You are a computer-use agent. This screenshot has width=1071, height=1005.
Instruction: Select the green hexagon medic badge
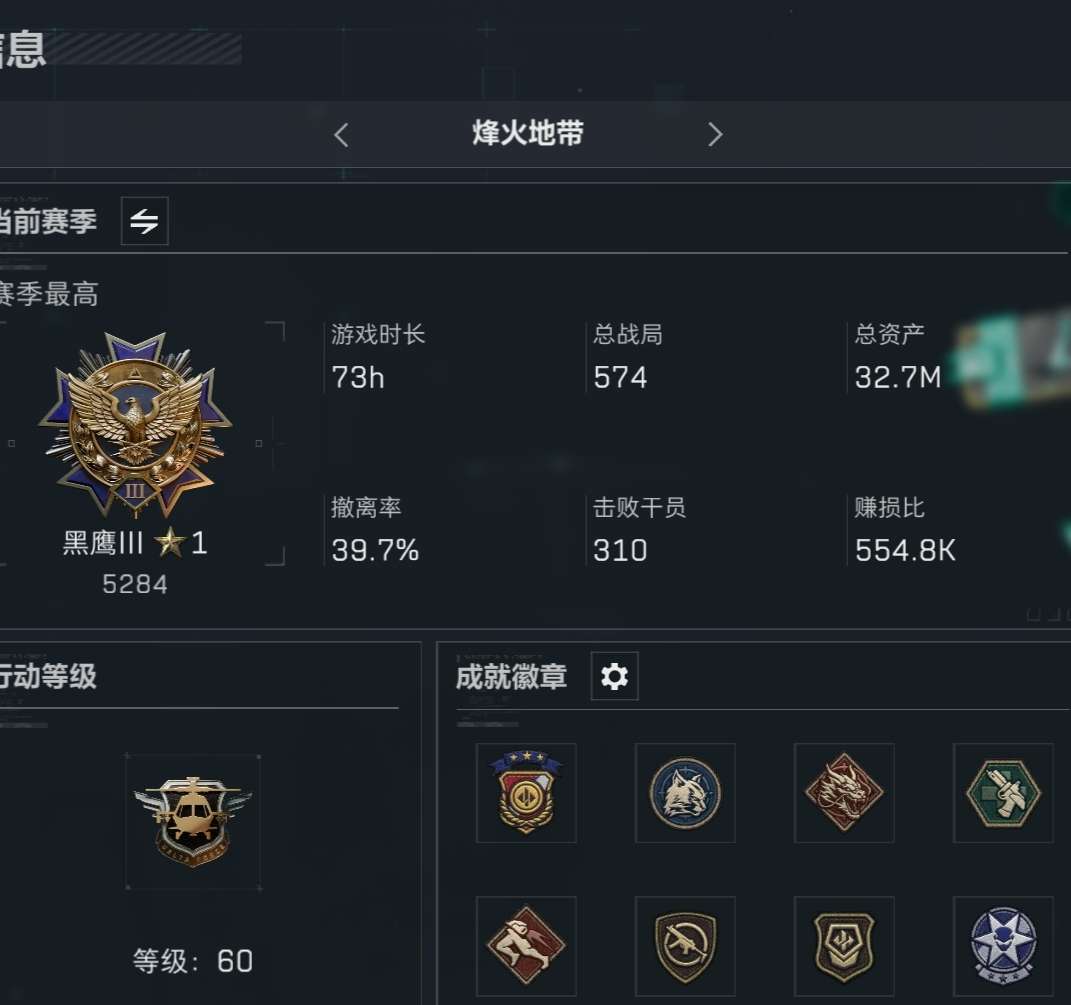(x=1003, y=793)
